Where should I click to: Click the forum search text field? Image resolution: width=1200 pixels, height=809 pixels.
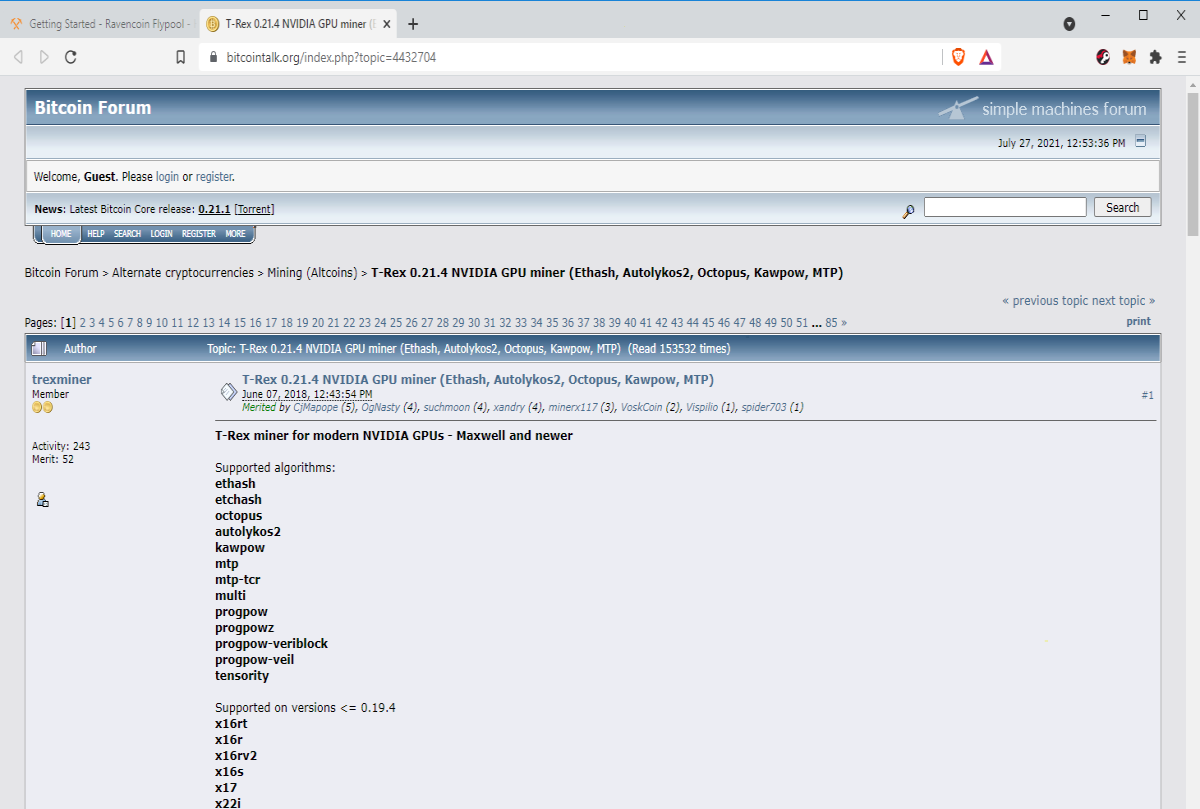[x=1005, y=207]
